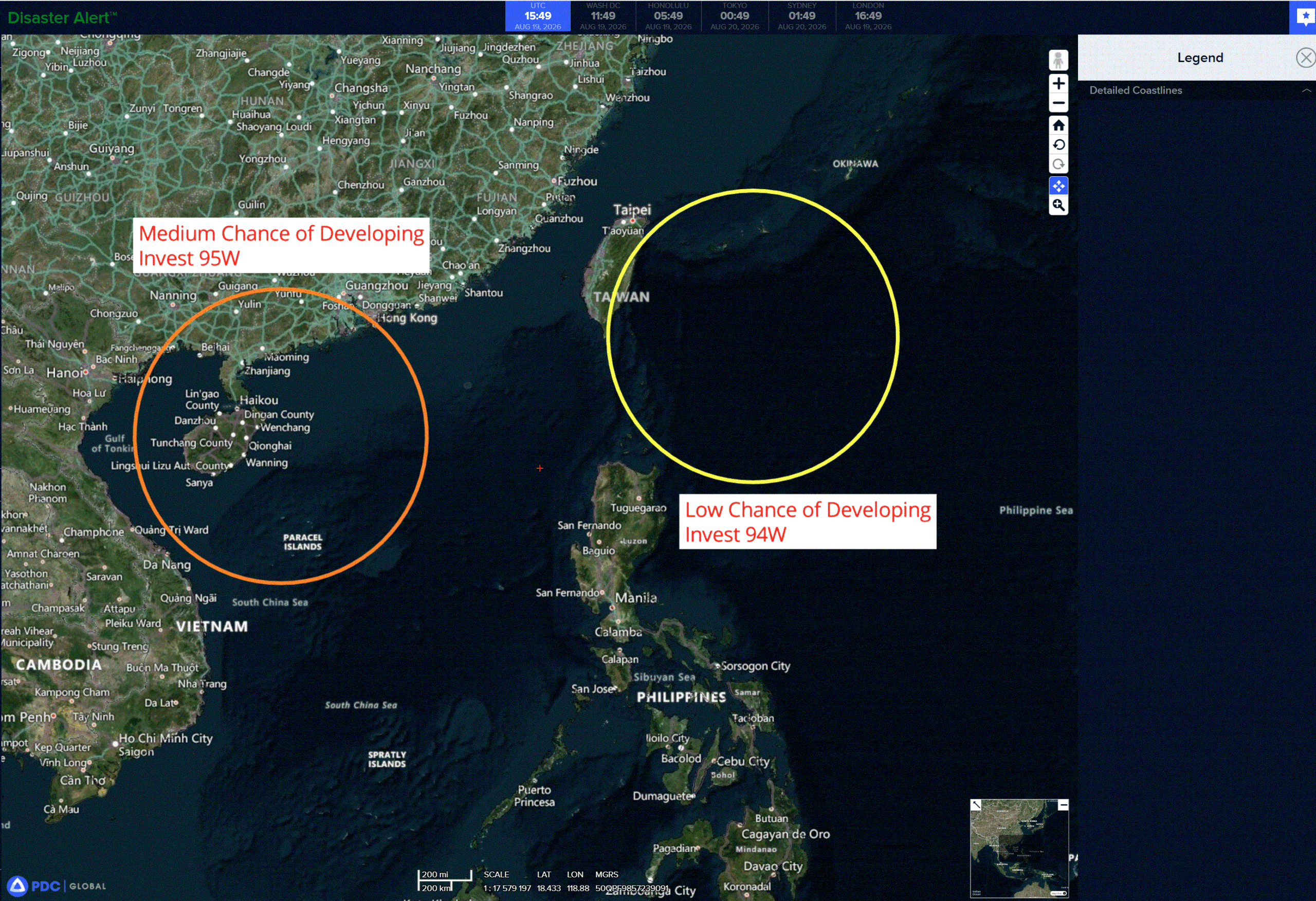Click the Cebu City label
Image resolution: width=1316 pixels, height=901 pixels.
(743, 761)
